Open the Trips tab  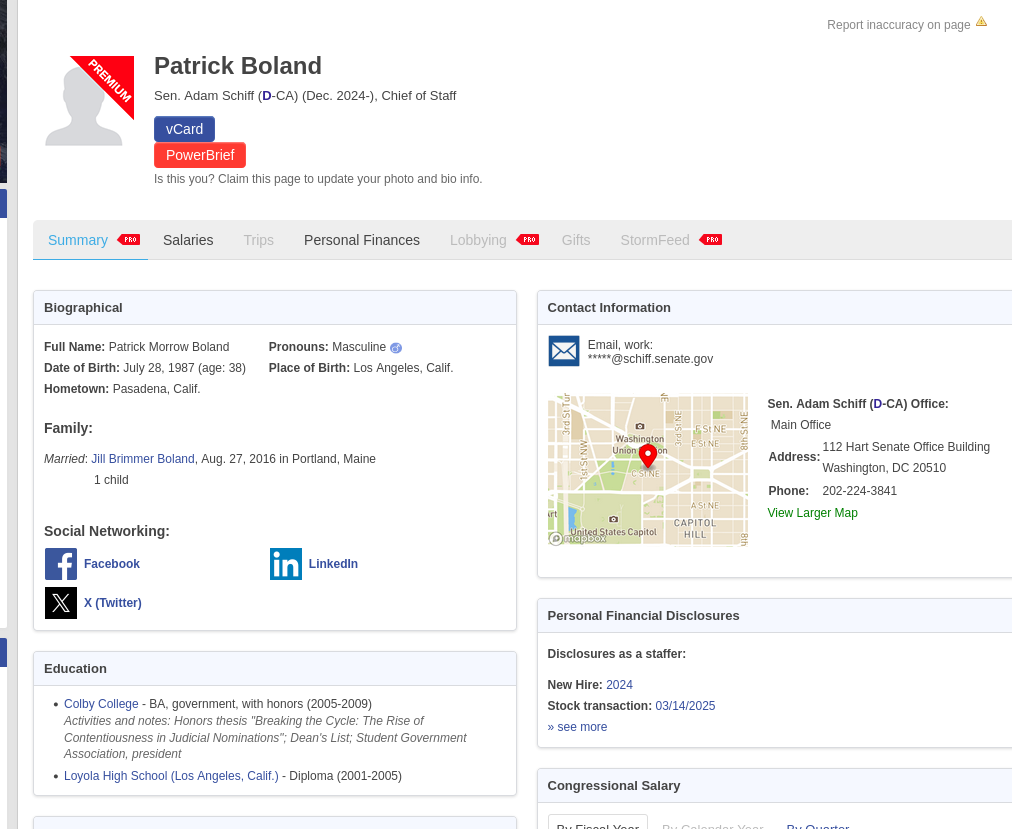[x=259, y=240]
